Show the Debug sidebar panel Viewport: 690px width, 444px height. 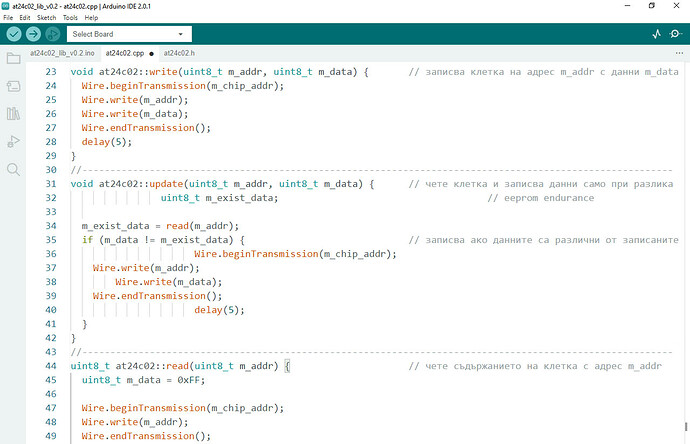coord(13,142)
